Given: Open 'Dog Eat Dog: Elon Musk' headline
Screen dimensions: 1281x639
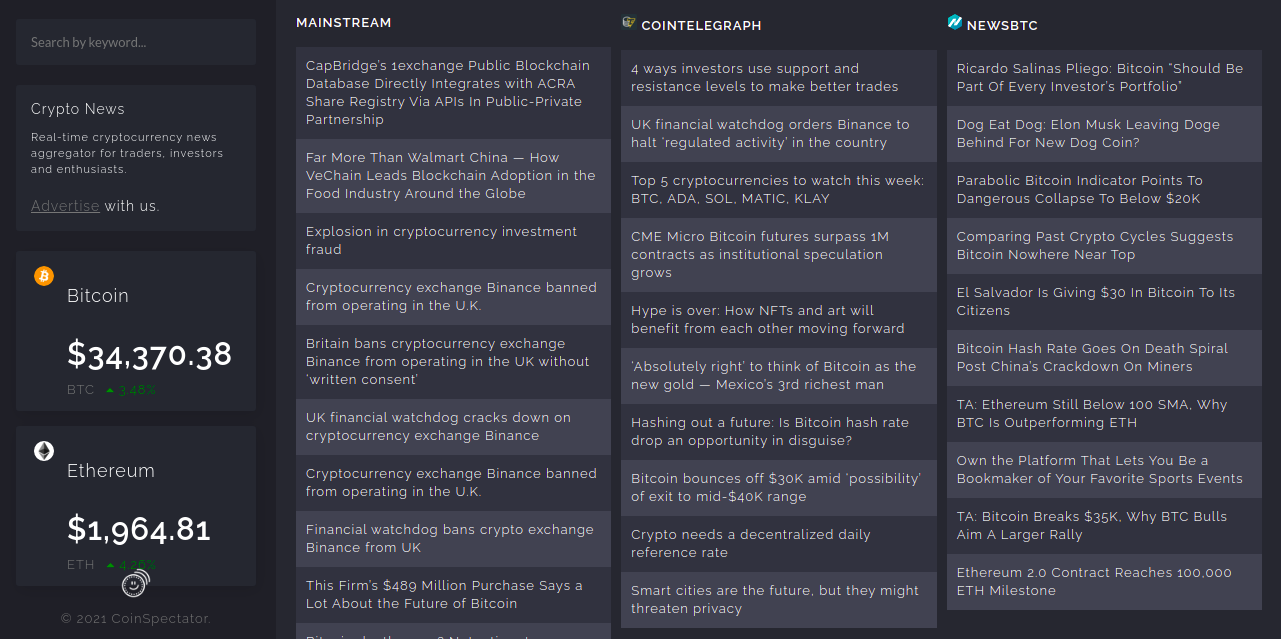Looking at the screenshot, I should (1104, 134).
